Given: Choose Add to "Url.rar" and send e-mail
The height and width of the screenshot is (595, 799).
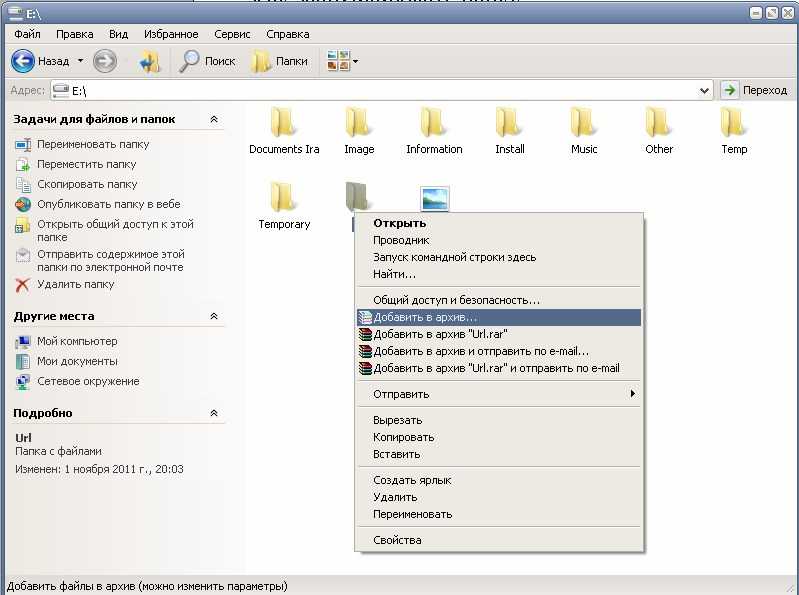Looking at the screenshot, I should 499,368.
